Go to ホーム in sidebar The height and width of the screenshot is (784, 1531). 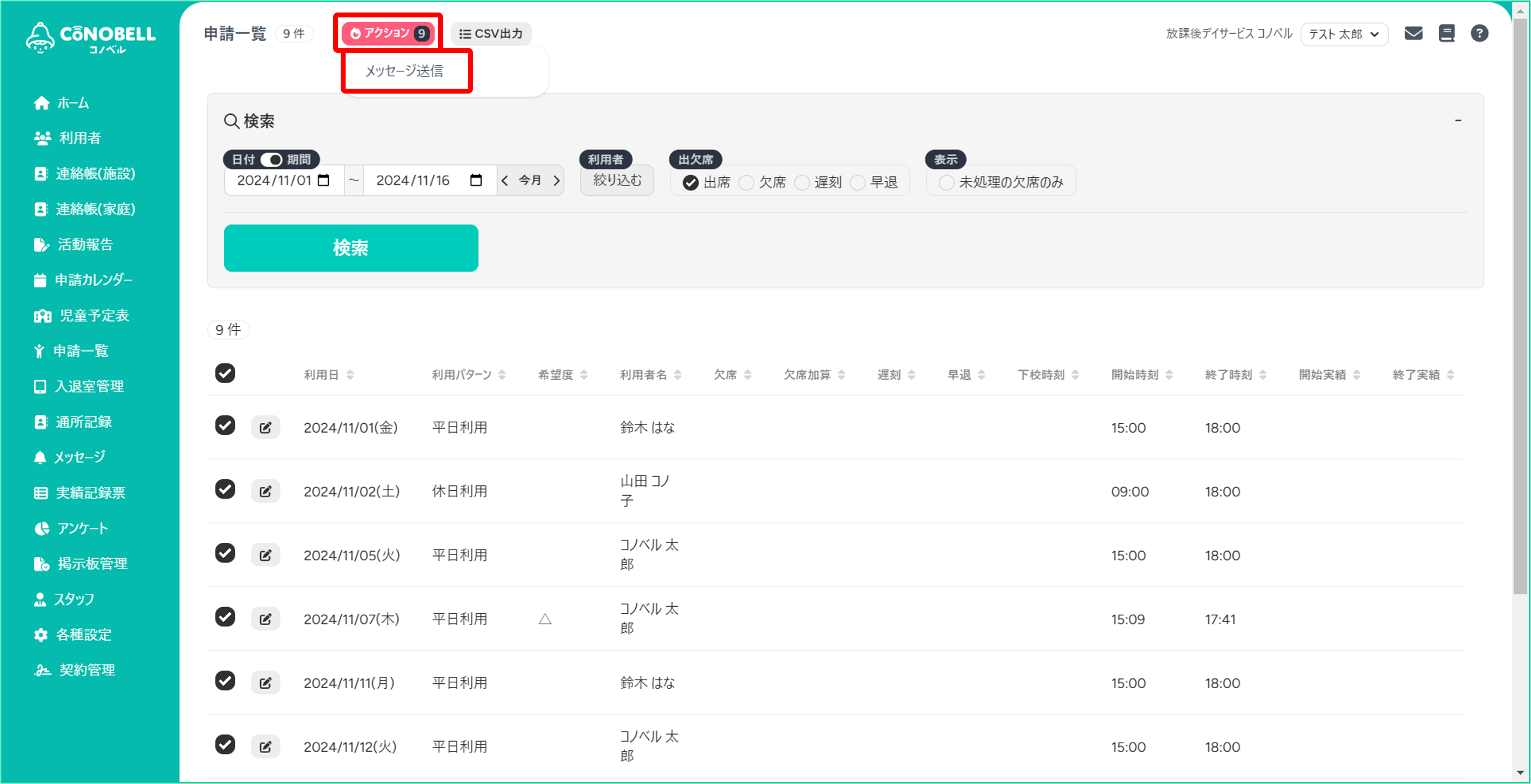tap(62, 103)
